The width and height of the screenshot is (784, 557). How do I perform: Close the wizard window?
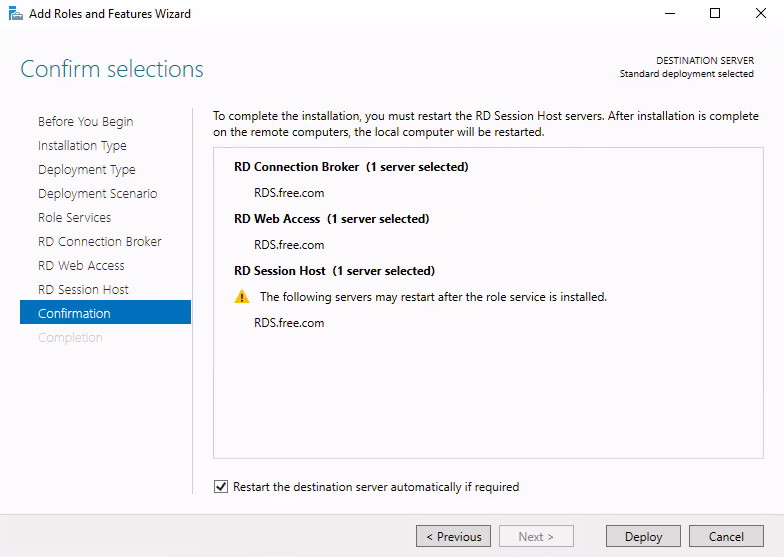pos(760,14)
